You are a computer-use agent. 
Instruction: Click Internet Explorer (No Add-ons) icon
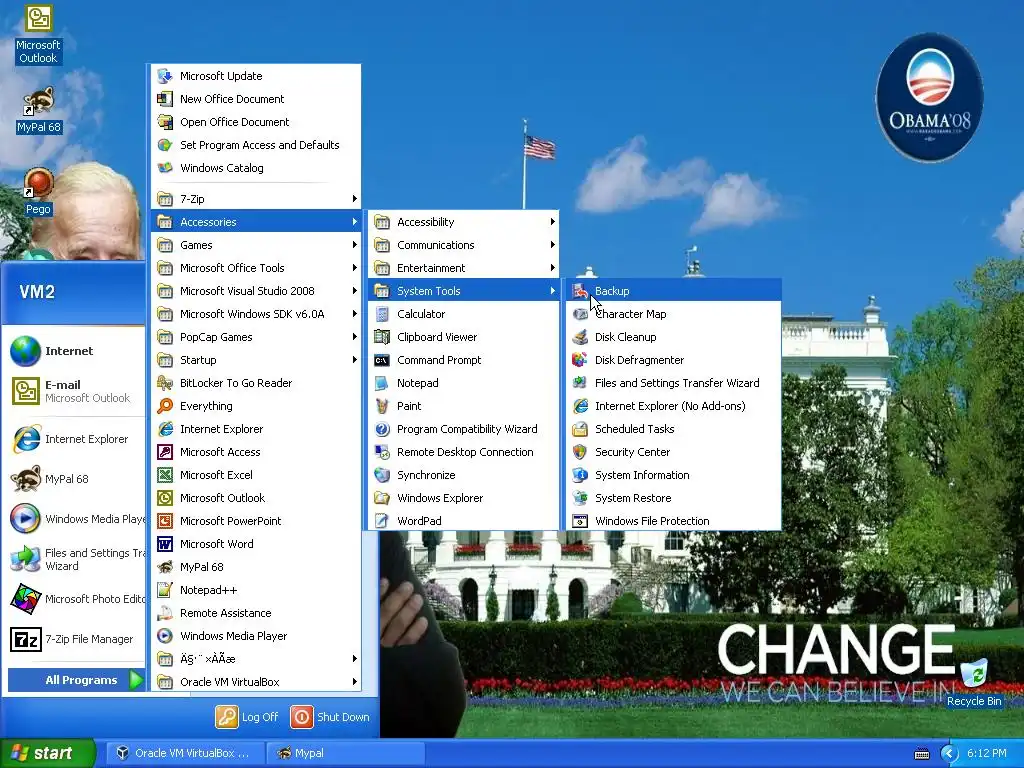tap(580, 406)
